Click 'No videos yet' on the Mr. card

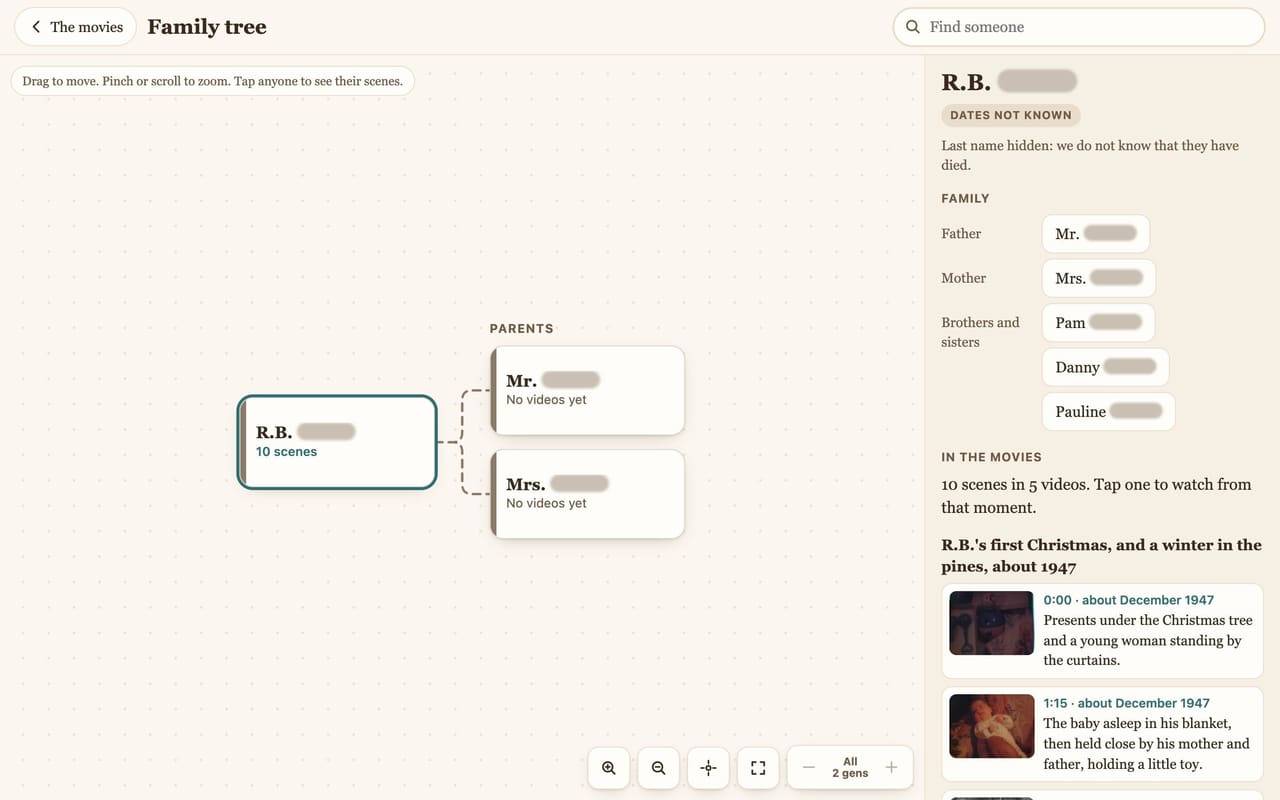pos(546,400)
